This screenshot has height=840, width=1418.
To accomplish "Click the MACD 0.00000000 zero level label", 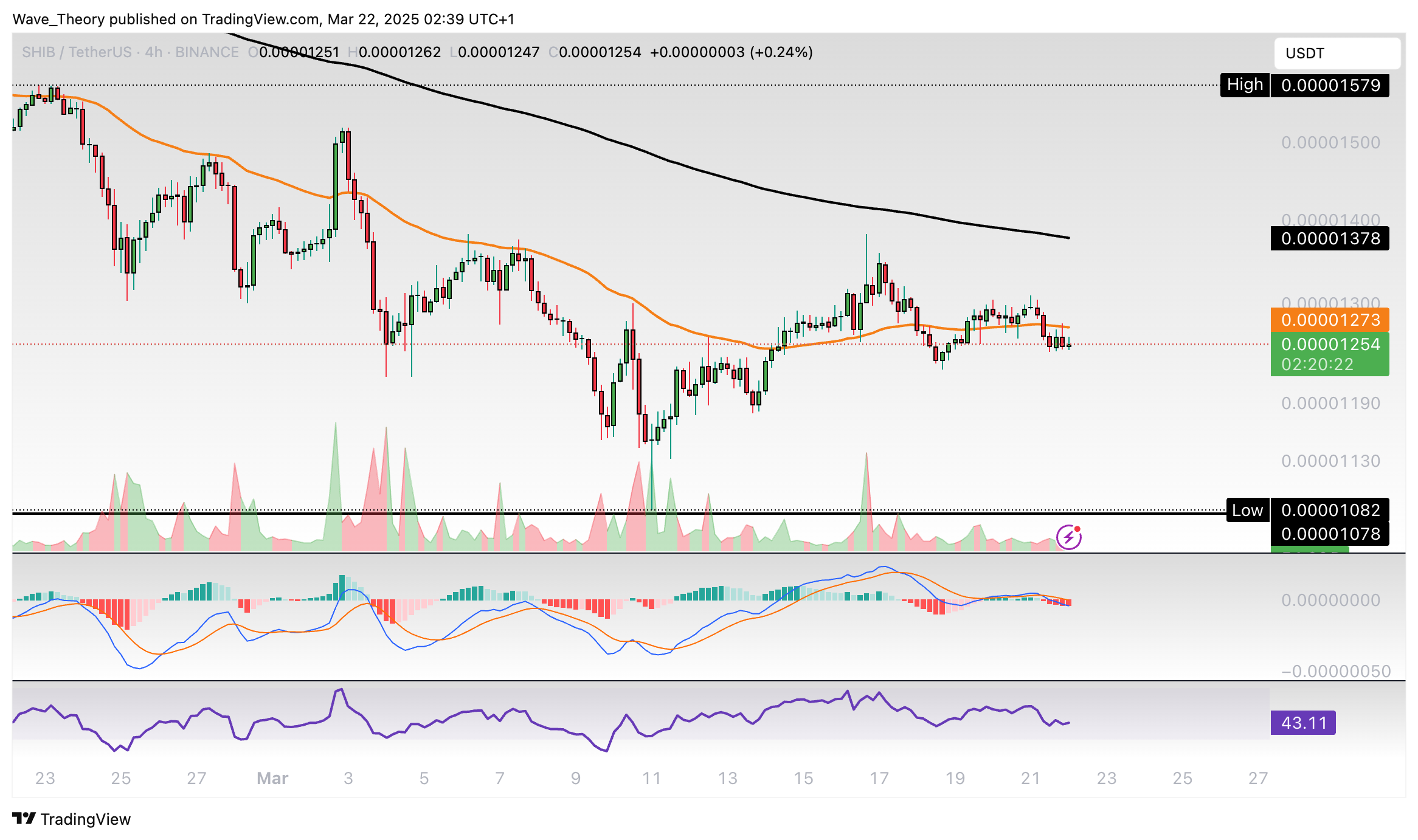I will (x=1330, y=600).
